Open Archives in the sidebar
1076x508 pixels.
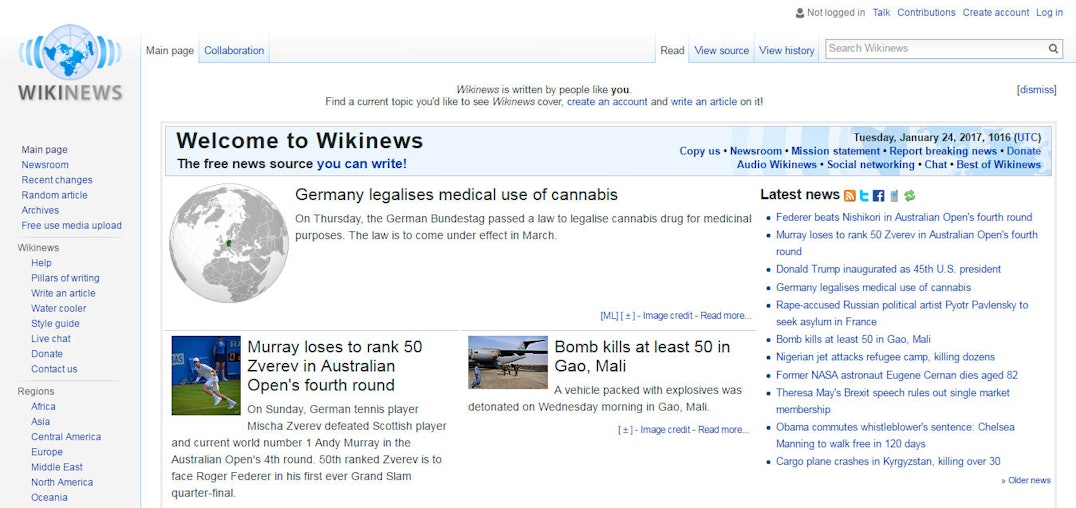pyautogui.click(x=40, y=210)
